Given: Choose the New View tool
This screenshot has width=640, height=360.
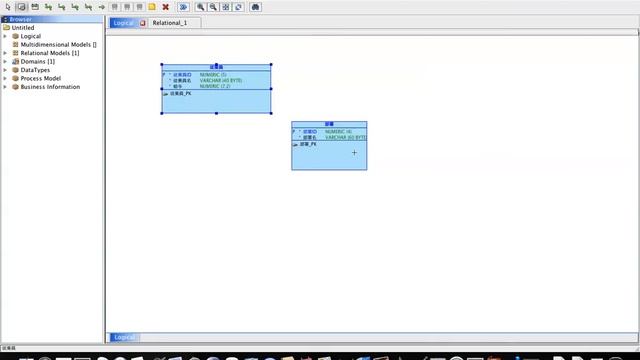Looking at the screenshot, I should pyautogui.click(x=35, y=7).
